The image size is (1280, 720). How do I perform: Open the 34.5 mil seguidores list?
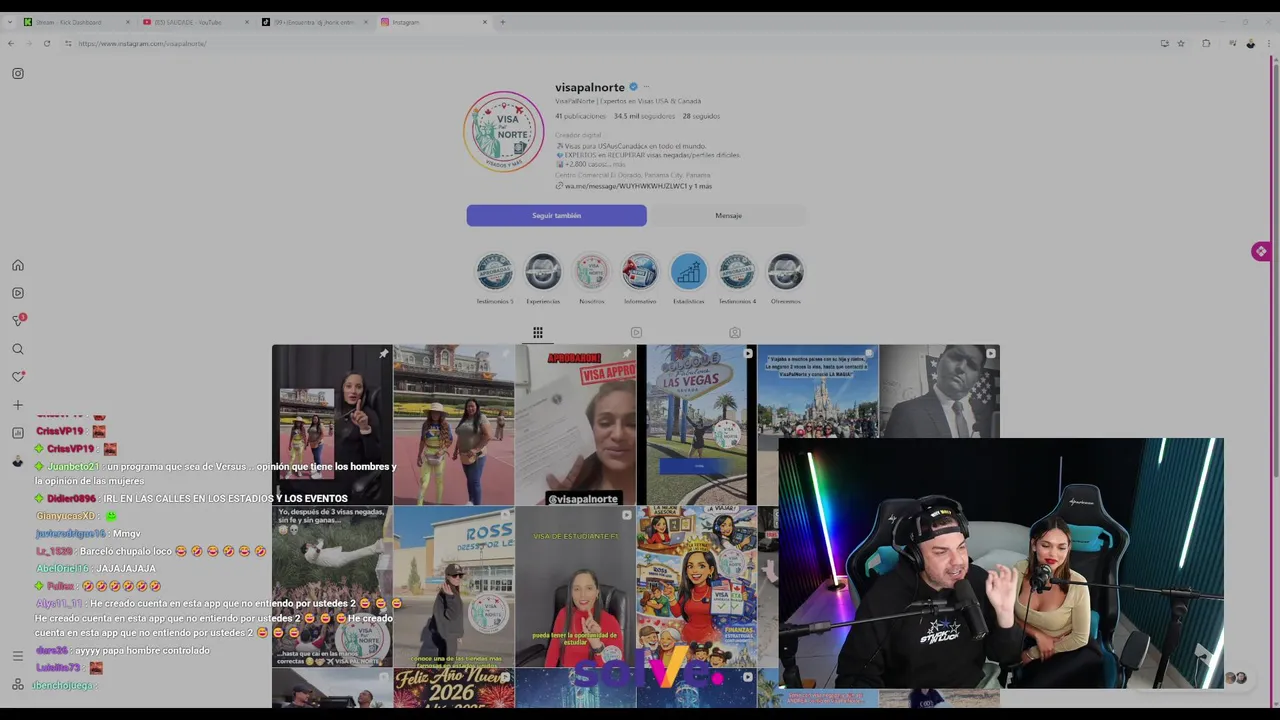(642, 116)
